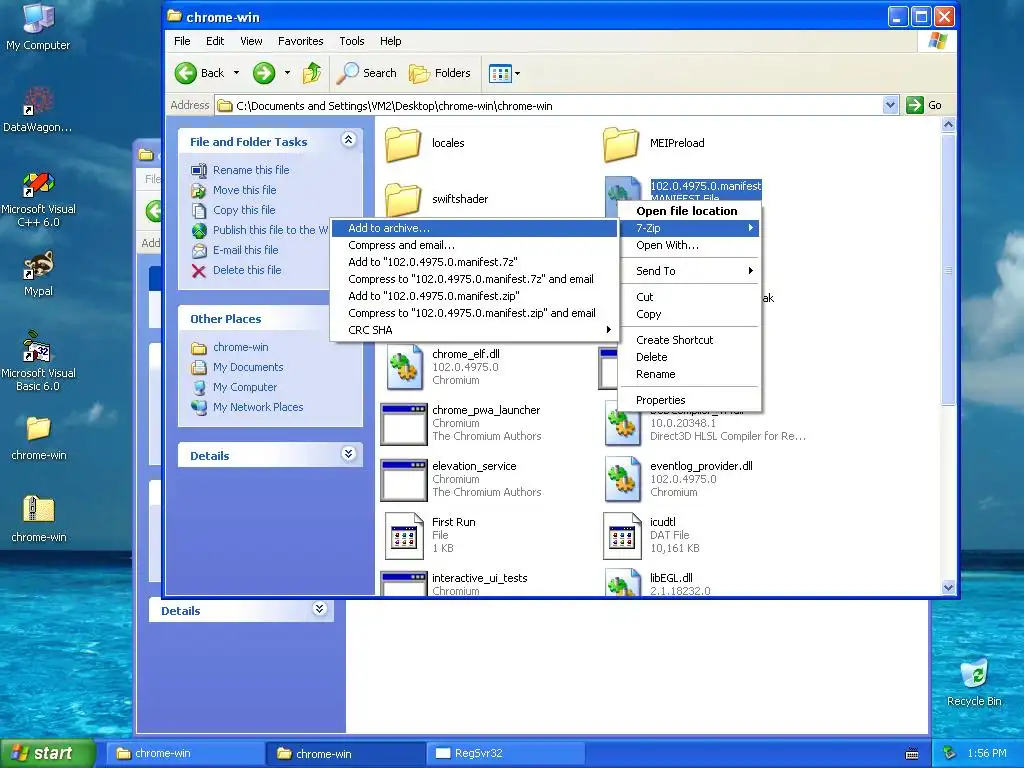This screenshot has width=1024, height=768.
Task: Click Delete this file link
Action: point(247,270)
